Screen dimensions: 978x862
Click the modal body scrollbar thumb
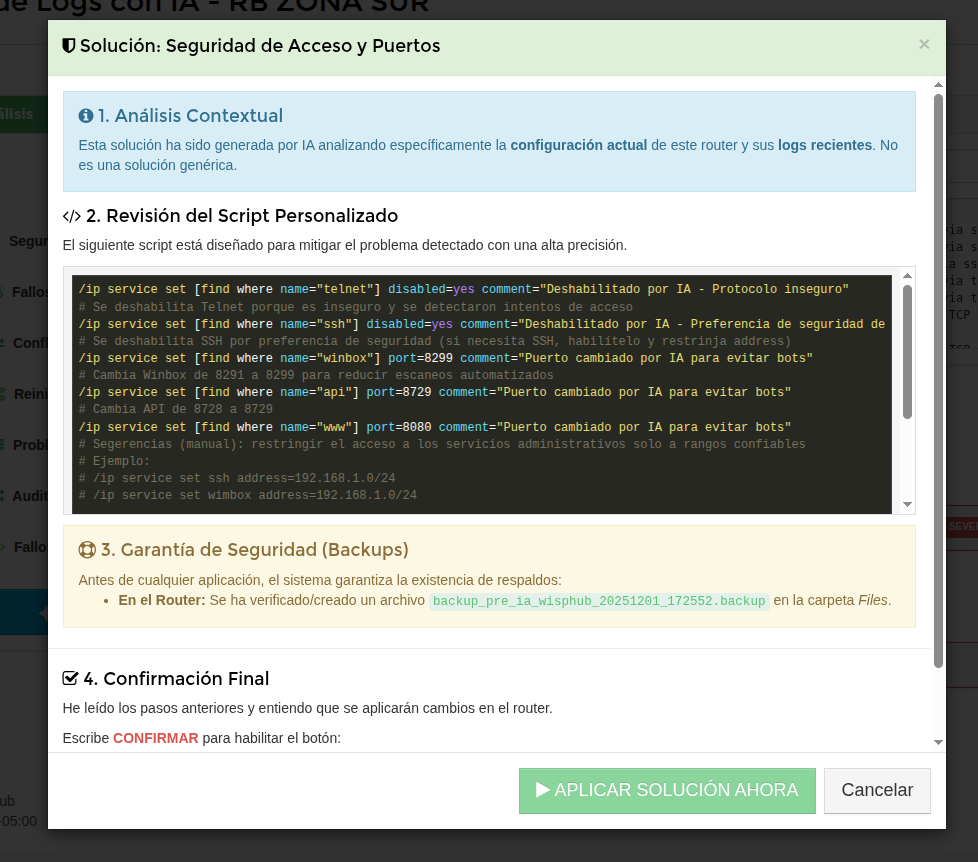coord(938,380)
